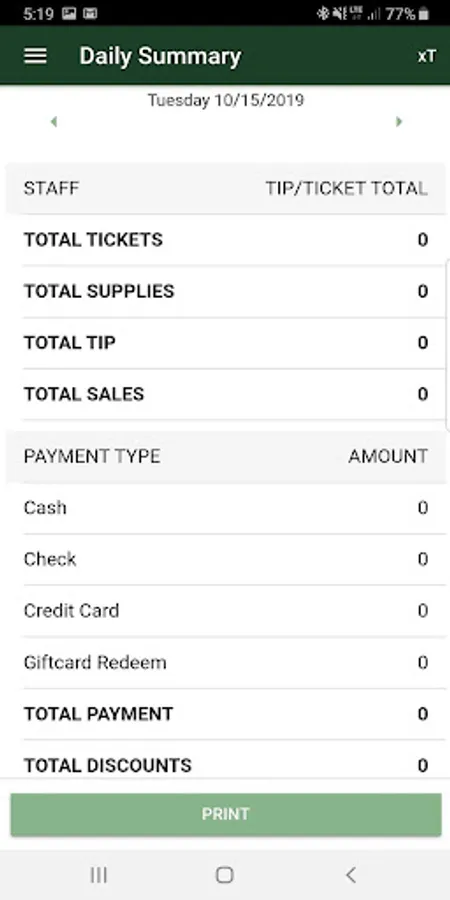The height and width of the screenshot is (900, 450).
Task: Go to next day with right arrow
Action: click(x=399, y=122)
